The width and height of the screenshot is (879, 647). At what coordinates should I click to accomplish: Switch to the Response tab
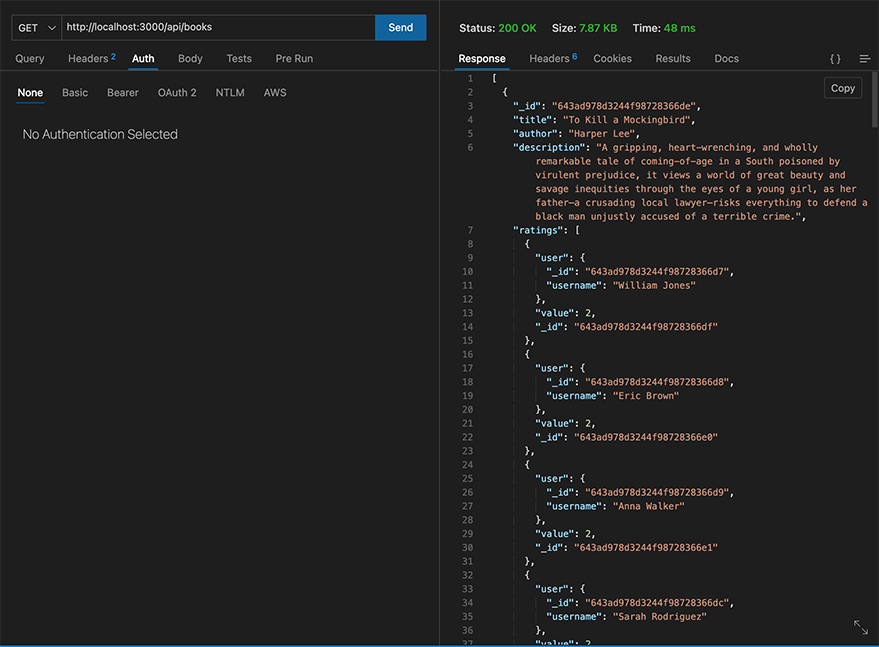point(482,58)
